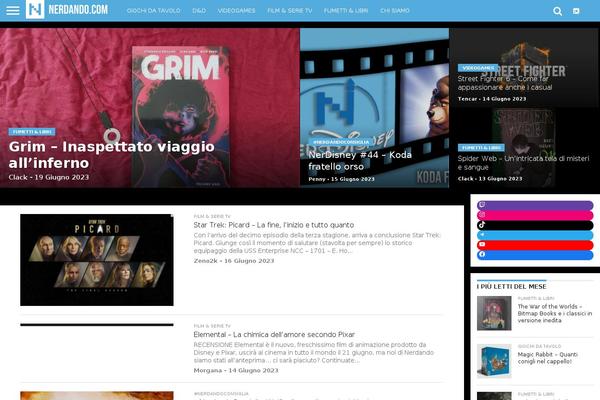
Task: Select Videogames in the top navigation
Action: [236, 11]
